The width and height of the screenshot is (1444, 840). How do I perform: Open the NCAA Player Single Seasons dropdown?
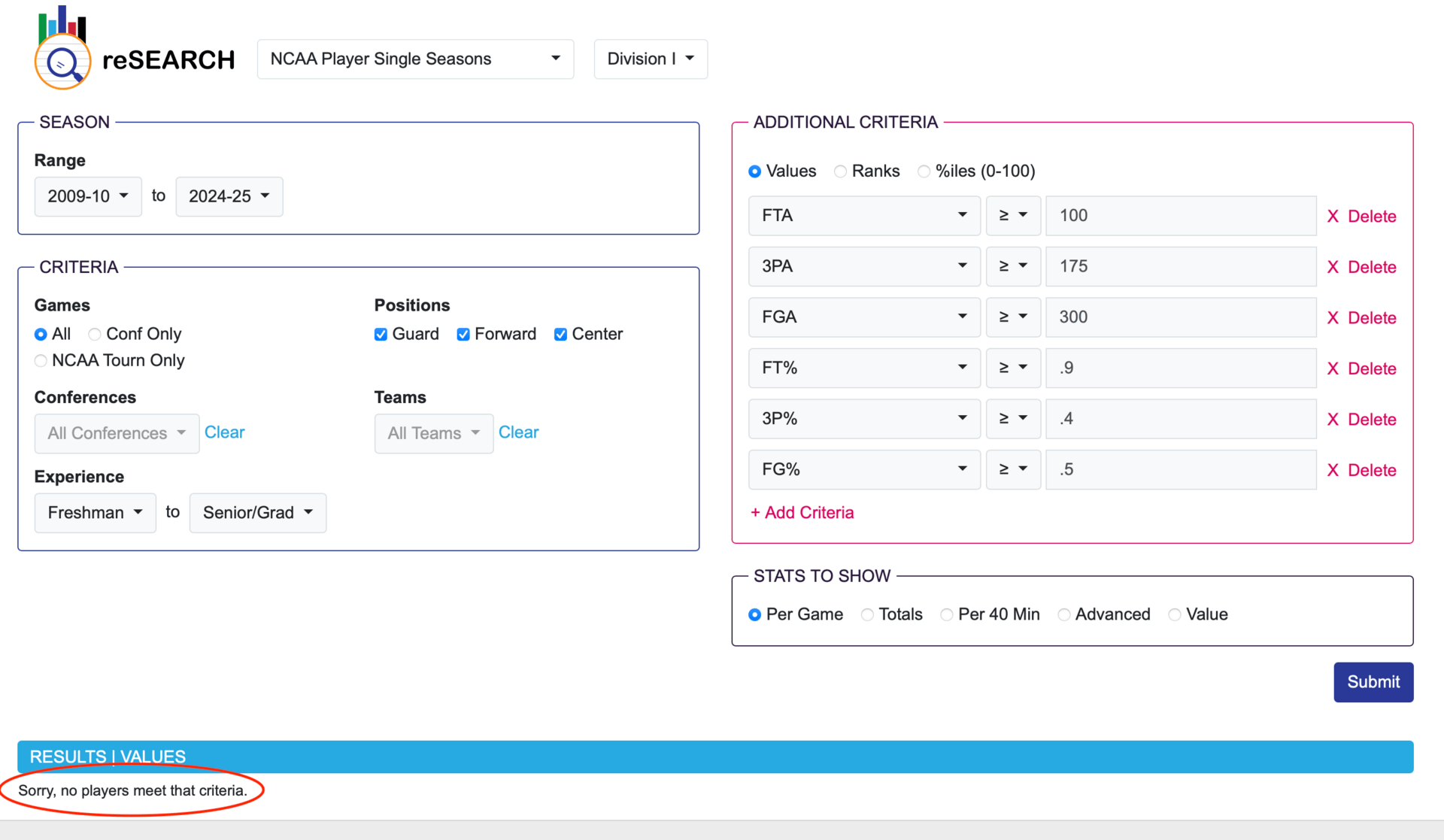(x=415, y=59)
